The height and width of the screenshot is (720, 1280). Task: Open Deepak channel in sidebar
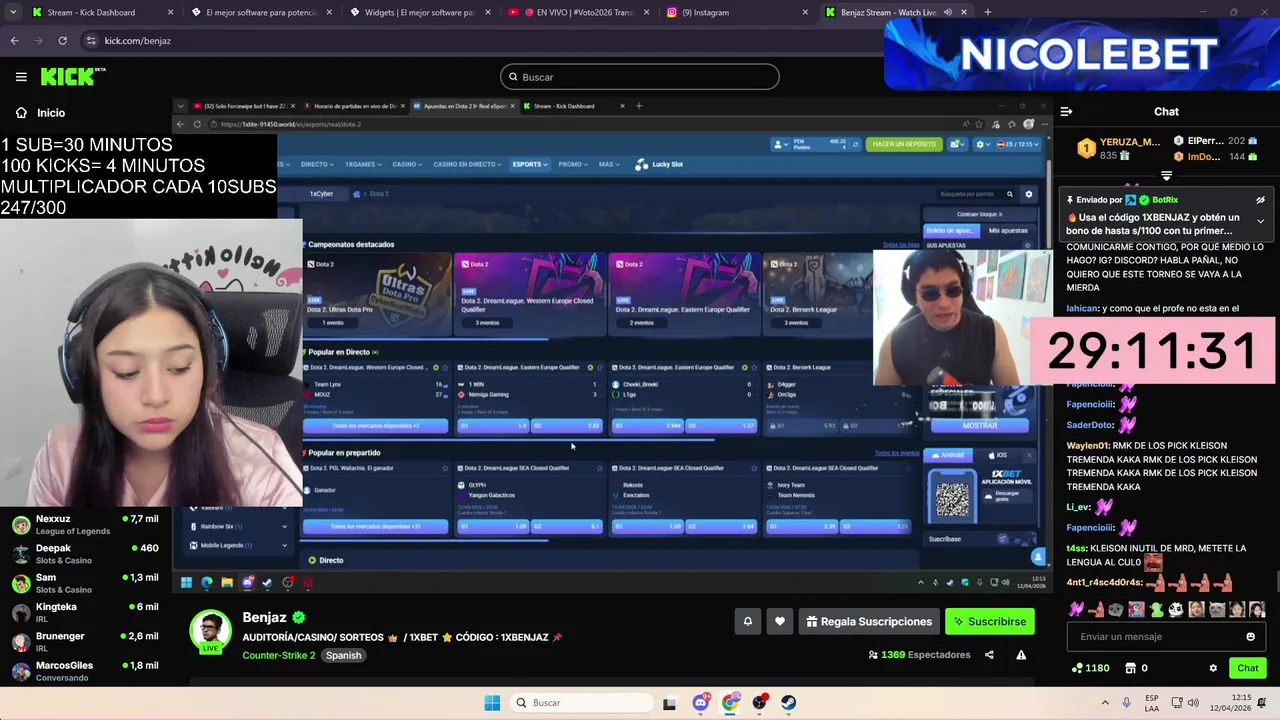tap(84, 554)
